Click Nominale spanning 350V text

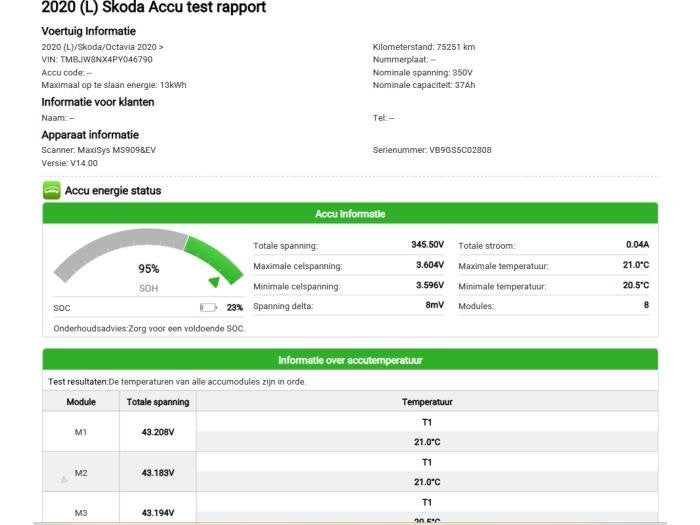[x=422, y=72]
